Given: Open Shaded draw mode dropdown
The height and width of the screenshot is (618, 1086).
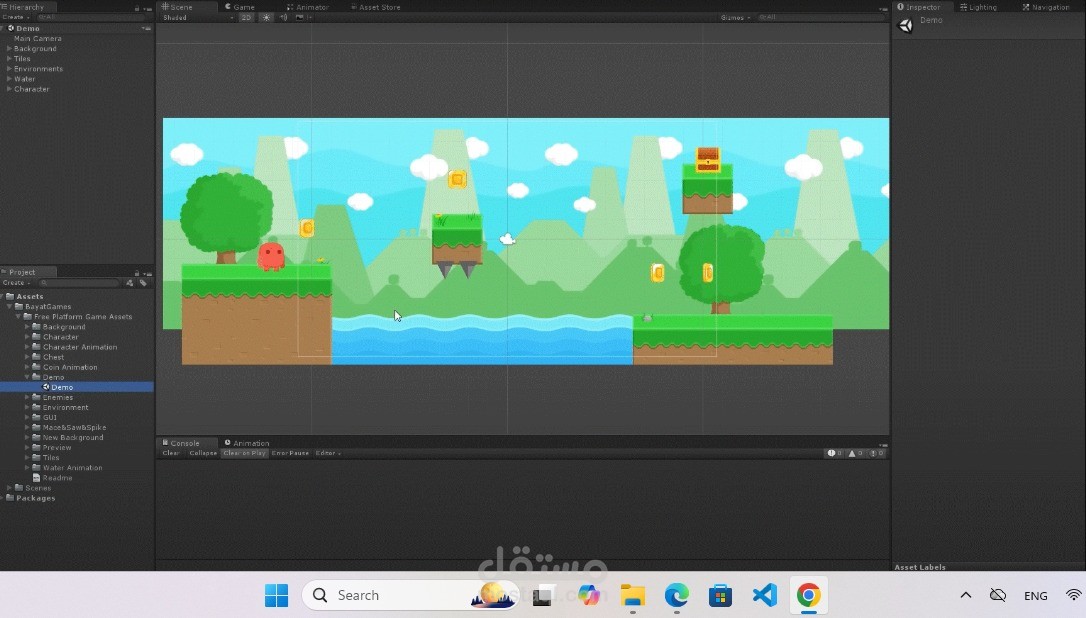Looking at the screenshot, I should (197, 17).
